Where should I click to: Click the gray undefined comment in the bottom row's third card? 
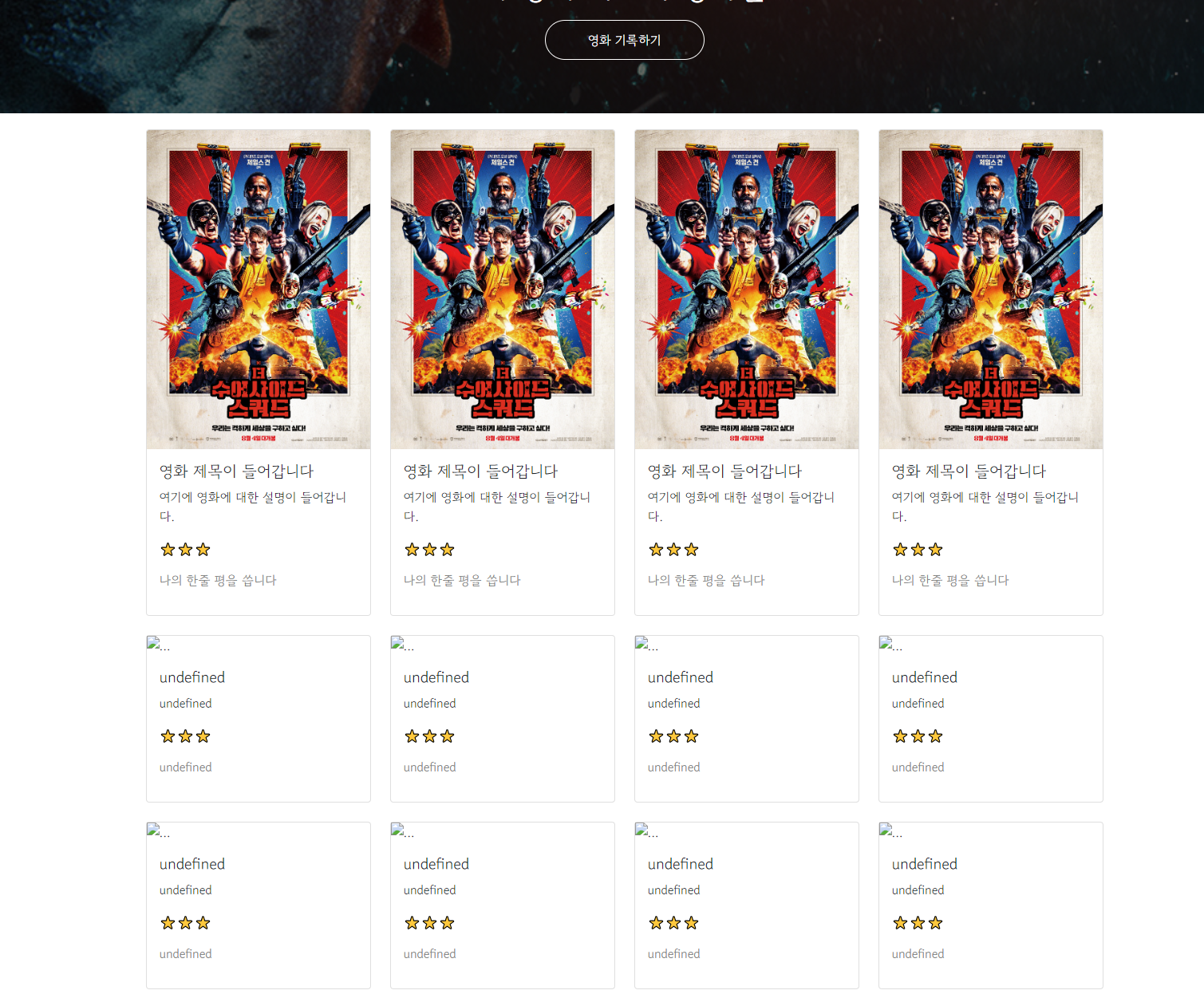point(674,954)
